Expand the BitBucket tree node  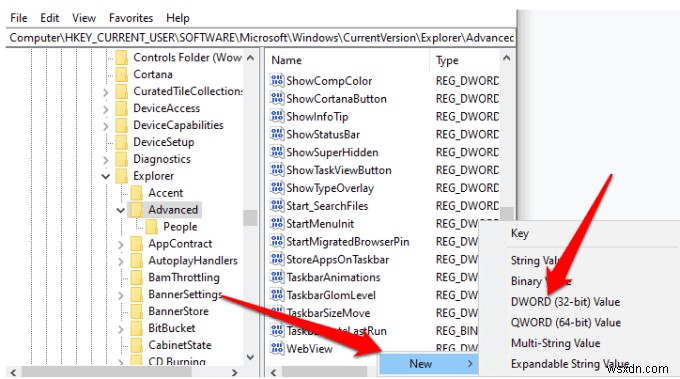121,329
